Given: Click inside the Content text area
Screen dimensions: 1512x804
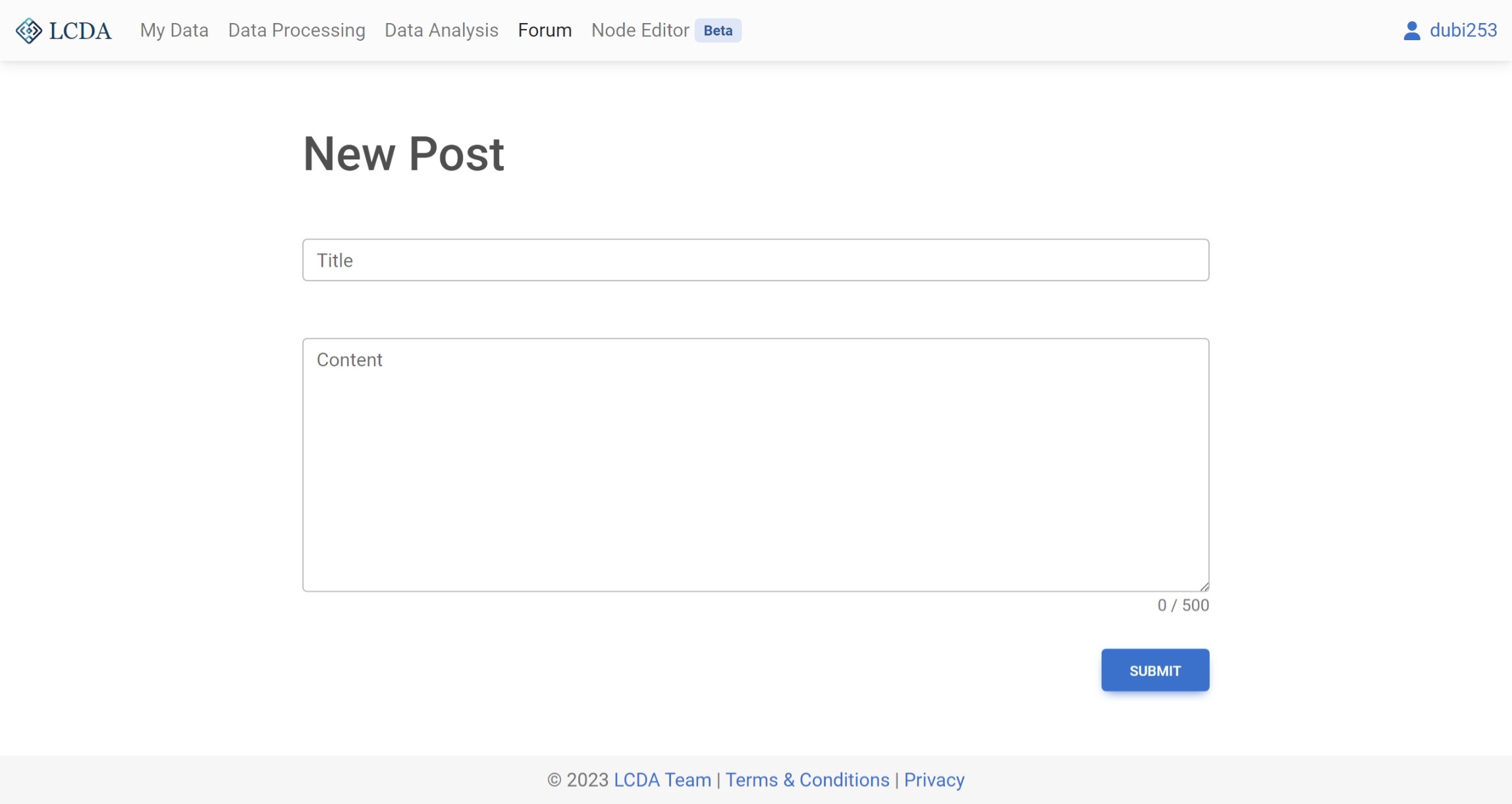Looking at the screenshot, I should [755, 461].
